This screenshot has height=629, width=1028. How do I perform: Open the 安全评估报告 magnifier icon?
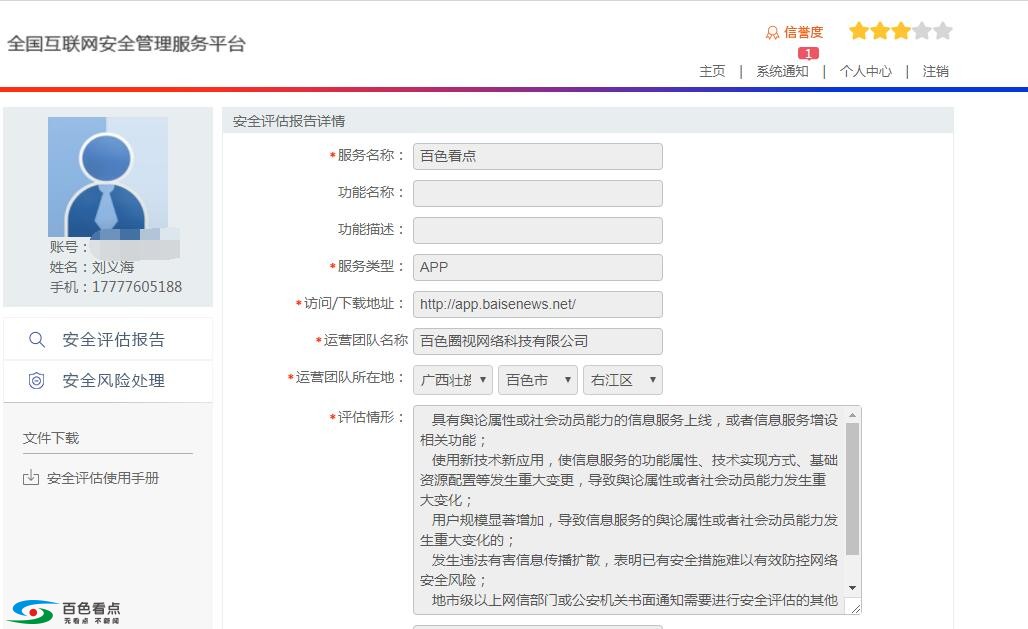pyautogui.click(x=37, y=340)
